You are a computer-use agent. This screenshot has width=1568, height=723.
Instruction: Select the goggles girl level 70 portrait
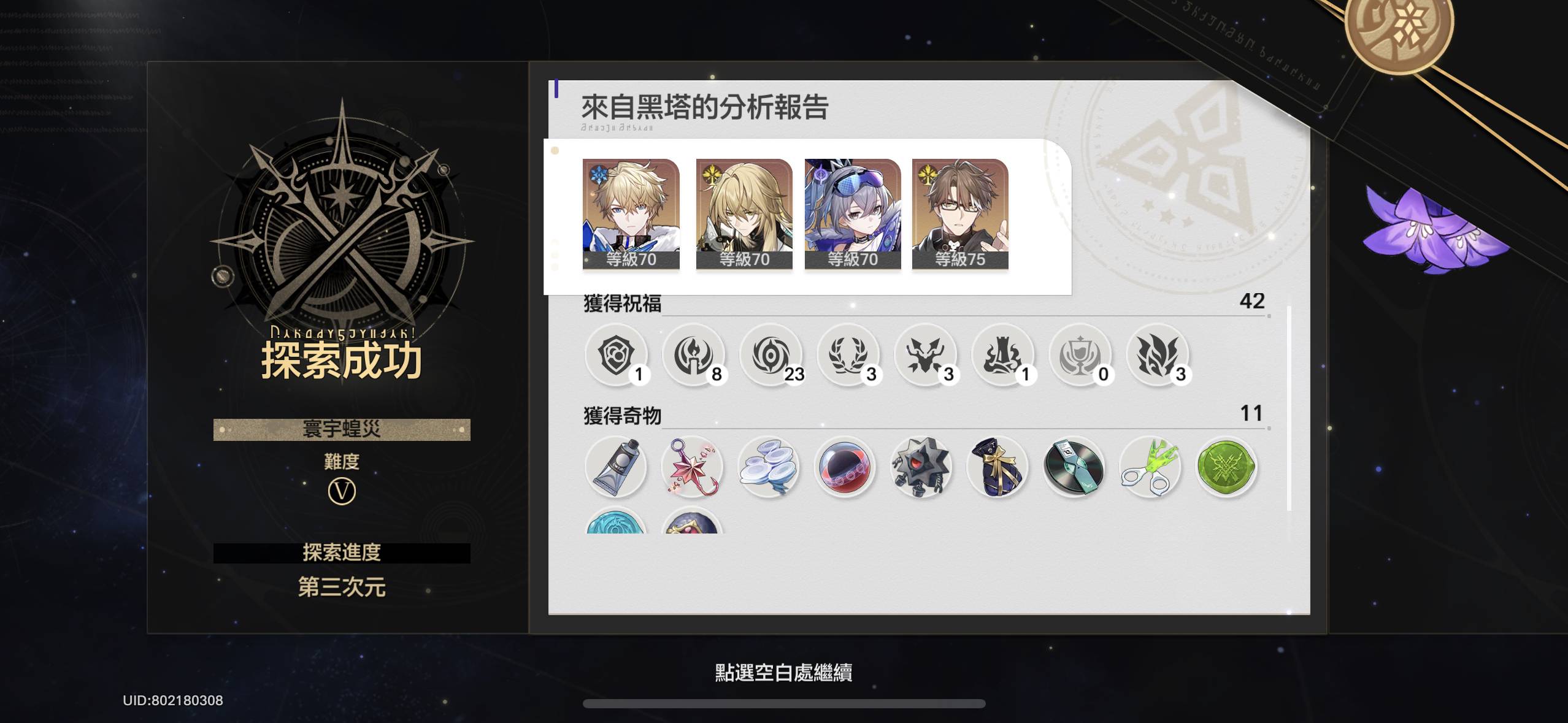pos(853,214)
